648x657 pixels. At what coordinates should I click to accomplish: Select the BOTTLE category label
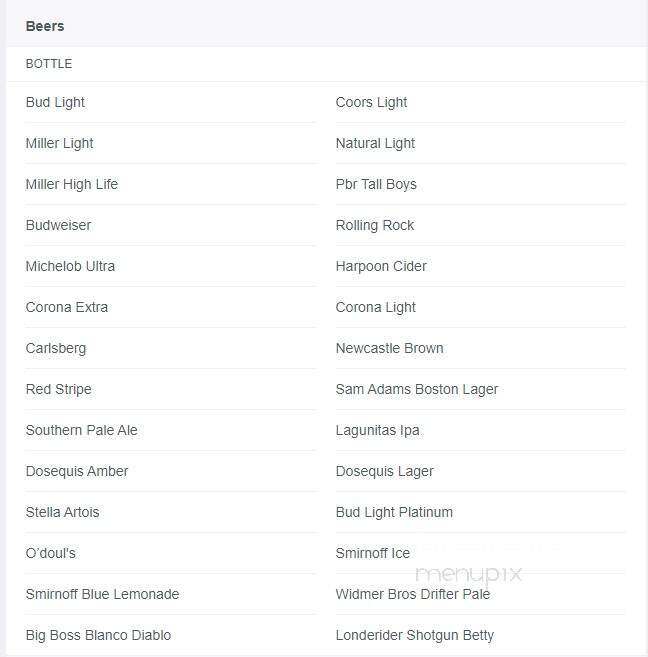(x=49, y=64)
